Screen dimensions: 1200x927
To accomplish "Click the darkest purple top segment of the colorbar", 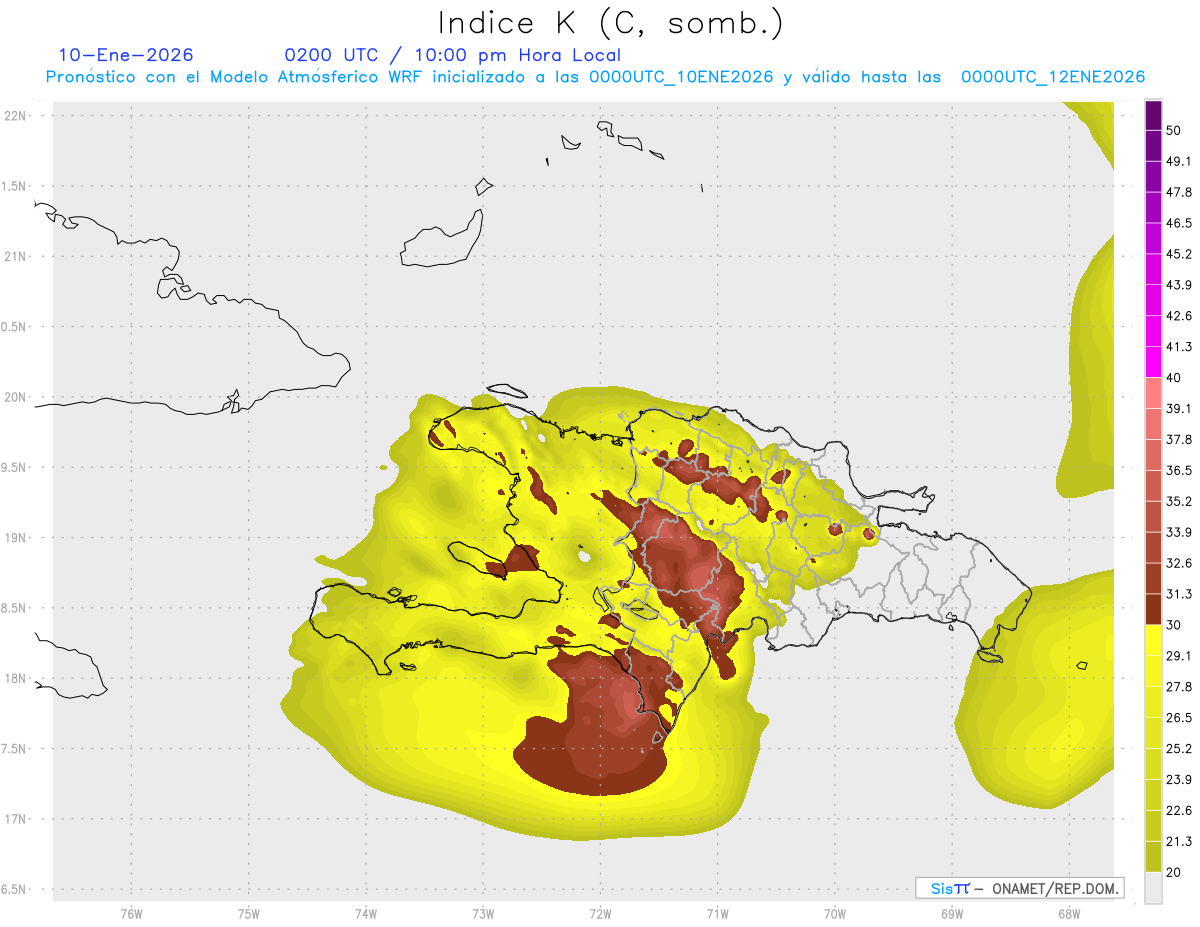I will (x=1153, y=116).
